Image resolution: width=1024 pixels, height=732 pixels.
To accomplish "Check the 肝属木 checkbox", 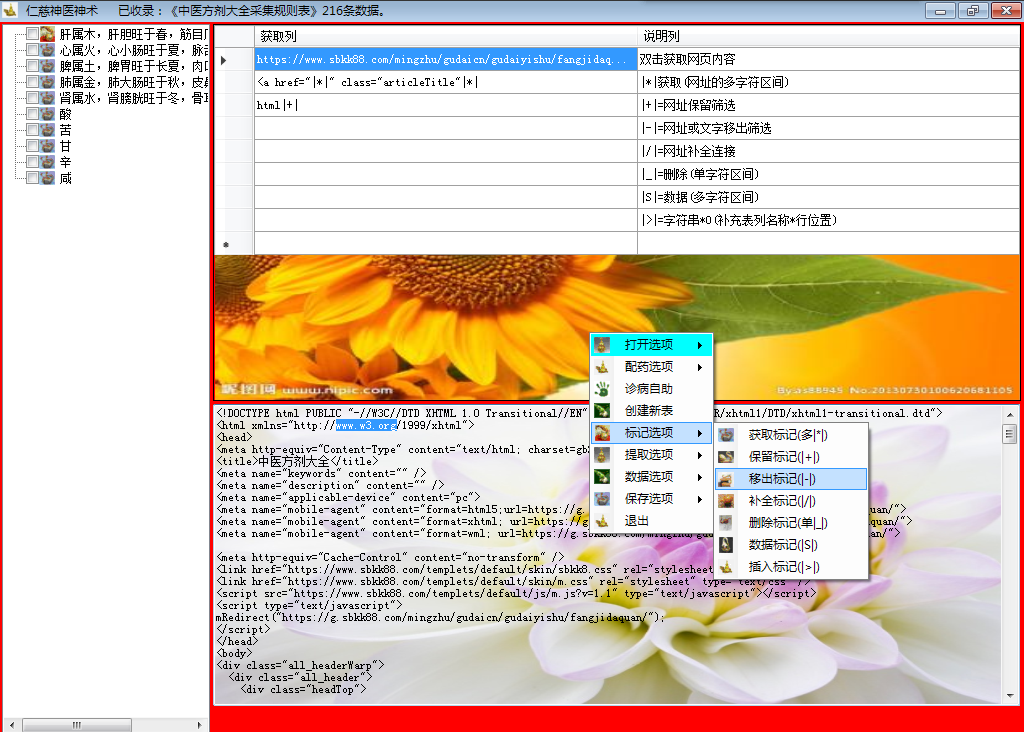I will (x=31, y=34).
